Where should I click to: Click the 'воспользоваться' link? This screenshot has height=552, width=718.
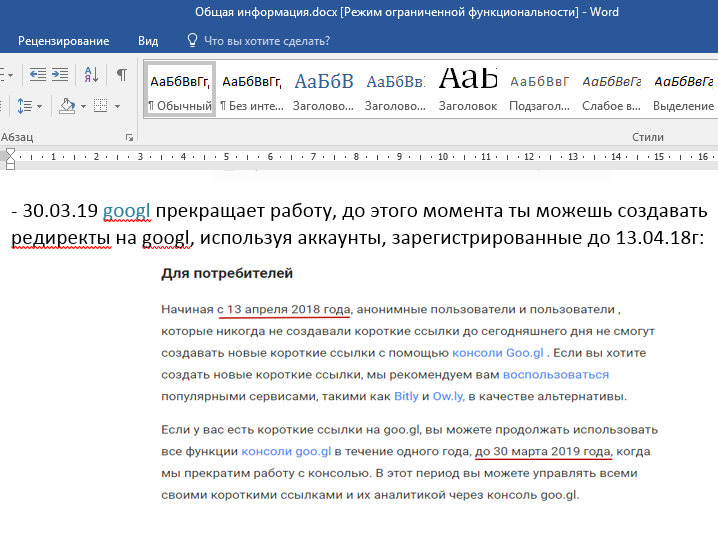(556, 375)
